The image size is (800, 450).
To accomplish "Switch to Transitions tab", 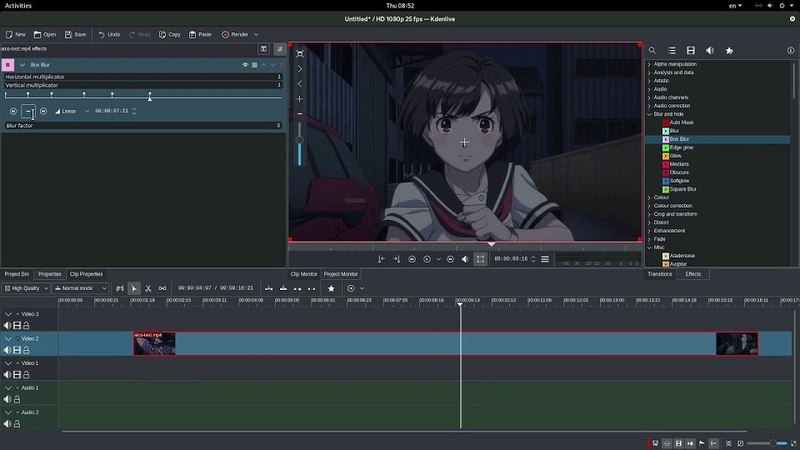I will [660, 274].
